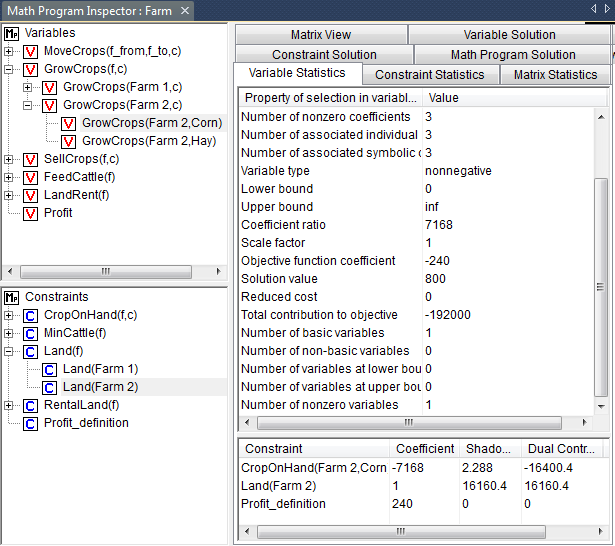Click the Land(Farm 2) row in the constraint table
The height and width of the screenshot is (546, 615).
pos(422,486)
